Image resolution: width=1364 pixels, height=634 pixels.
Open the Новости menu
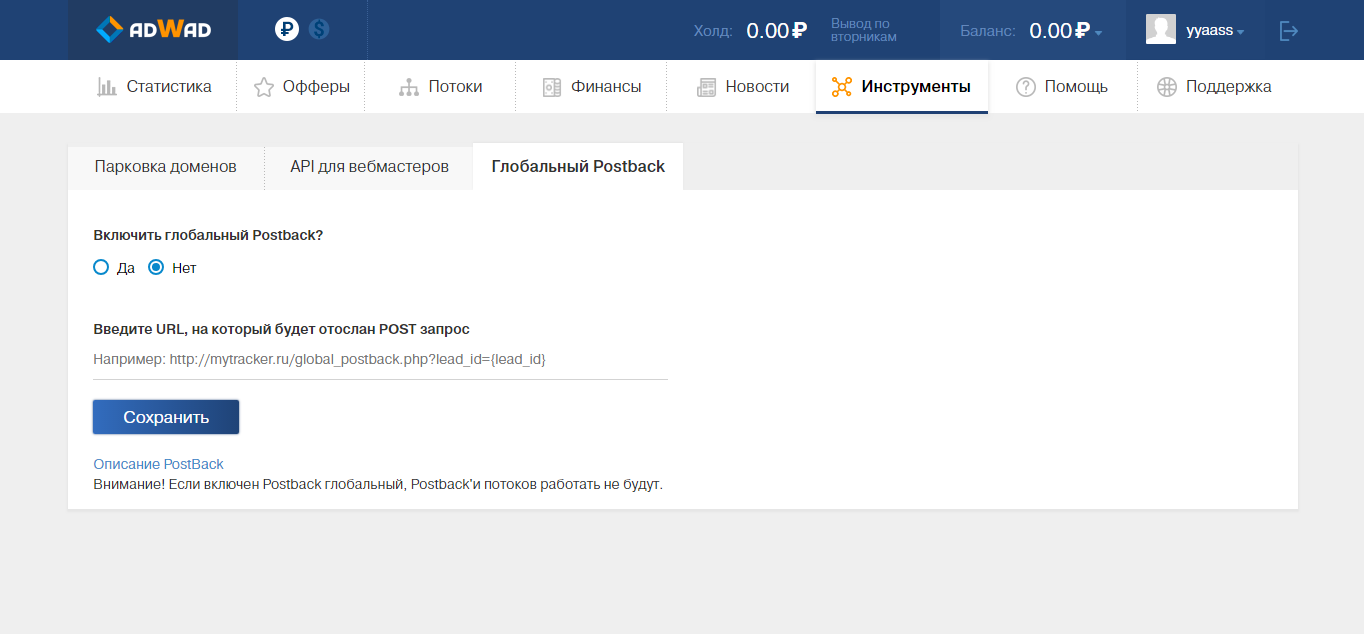(x=743, y=87)
